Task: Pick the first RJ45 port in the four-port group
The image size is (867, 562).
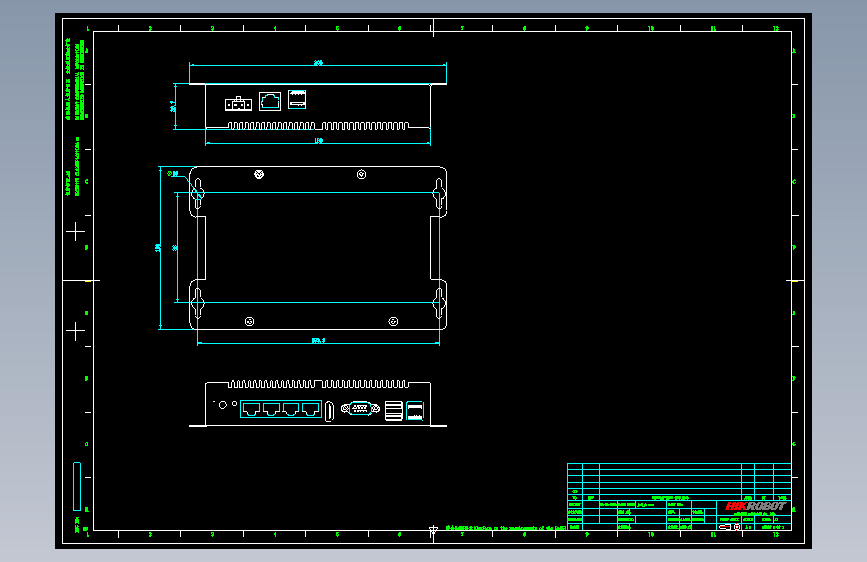Action: pos(251,409)
